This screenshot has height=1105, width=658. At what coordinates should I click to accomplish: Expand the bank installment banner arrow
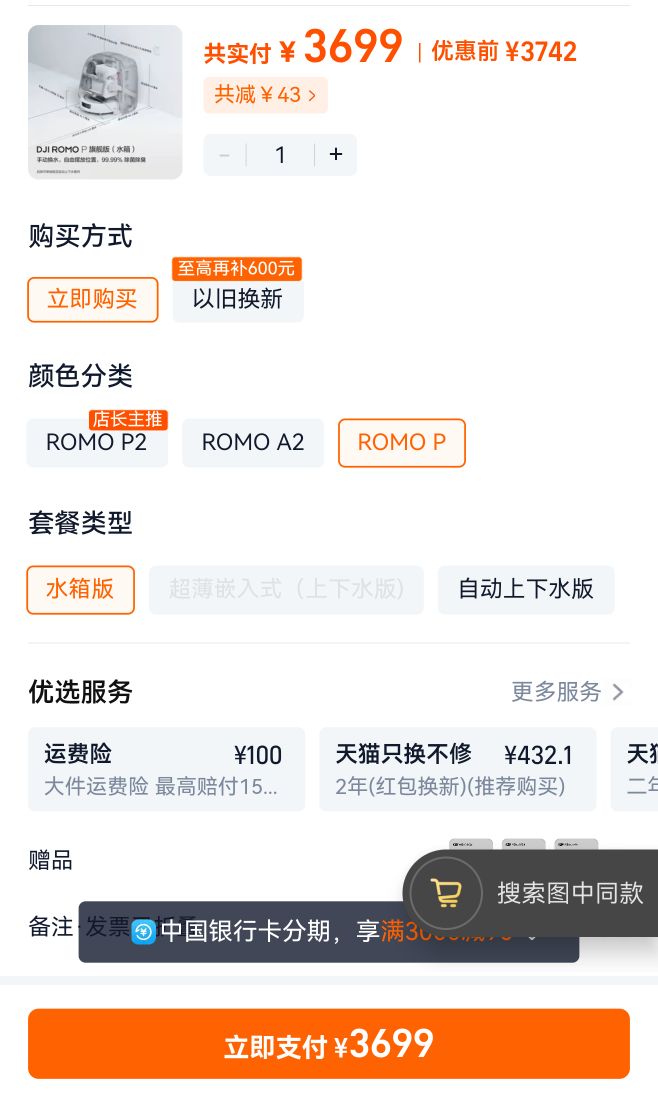532,937
